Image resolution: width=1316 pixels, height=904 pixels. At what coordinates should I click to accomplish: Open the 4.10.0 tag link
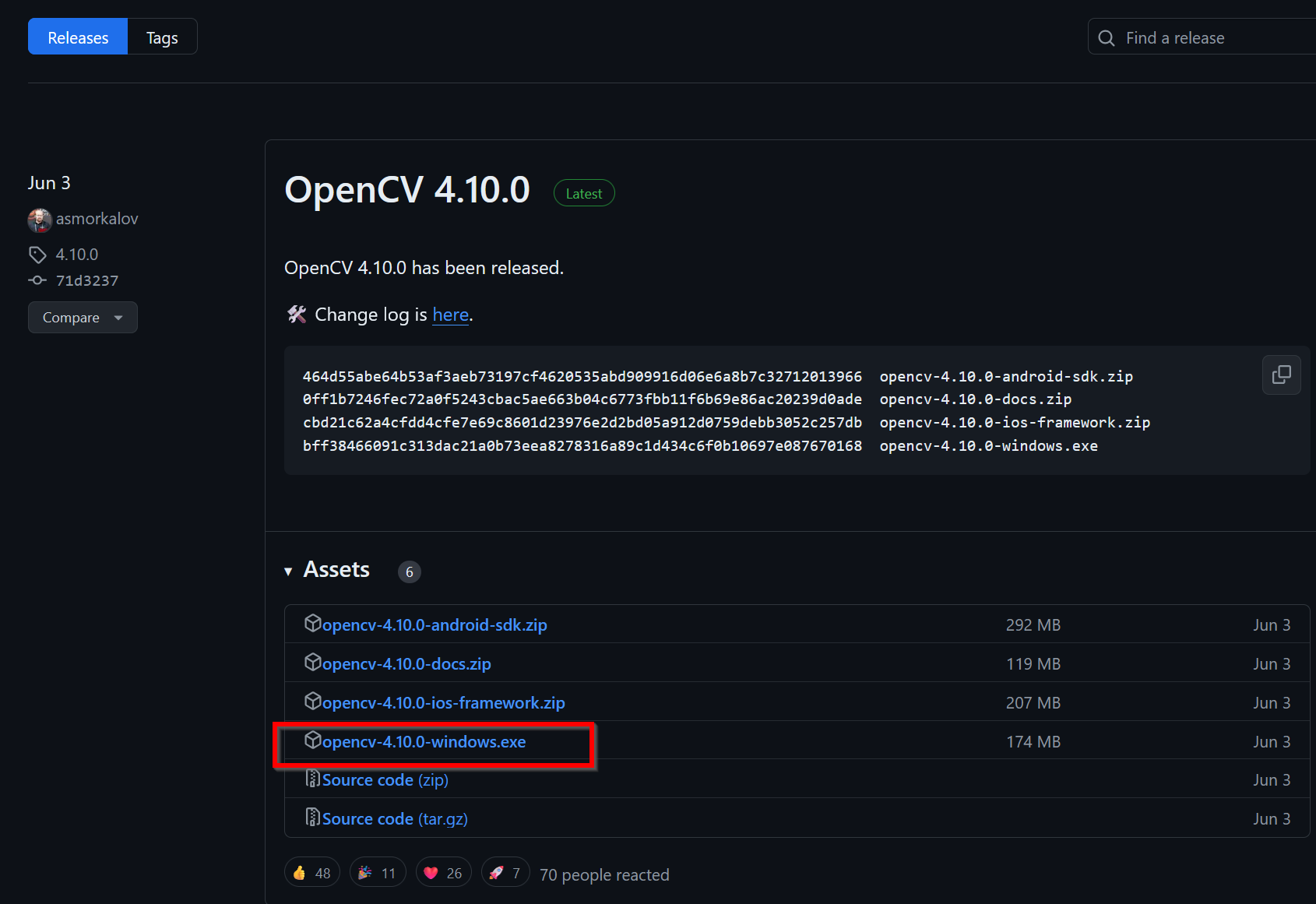click(x=77, y=255)
